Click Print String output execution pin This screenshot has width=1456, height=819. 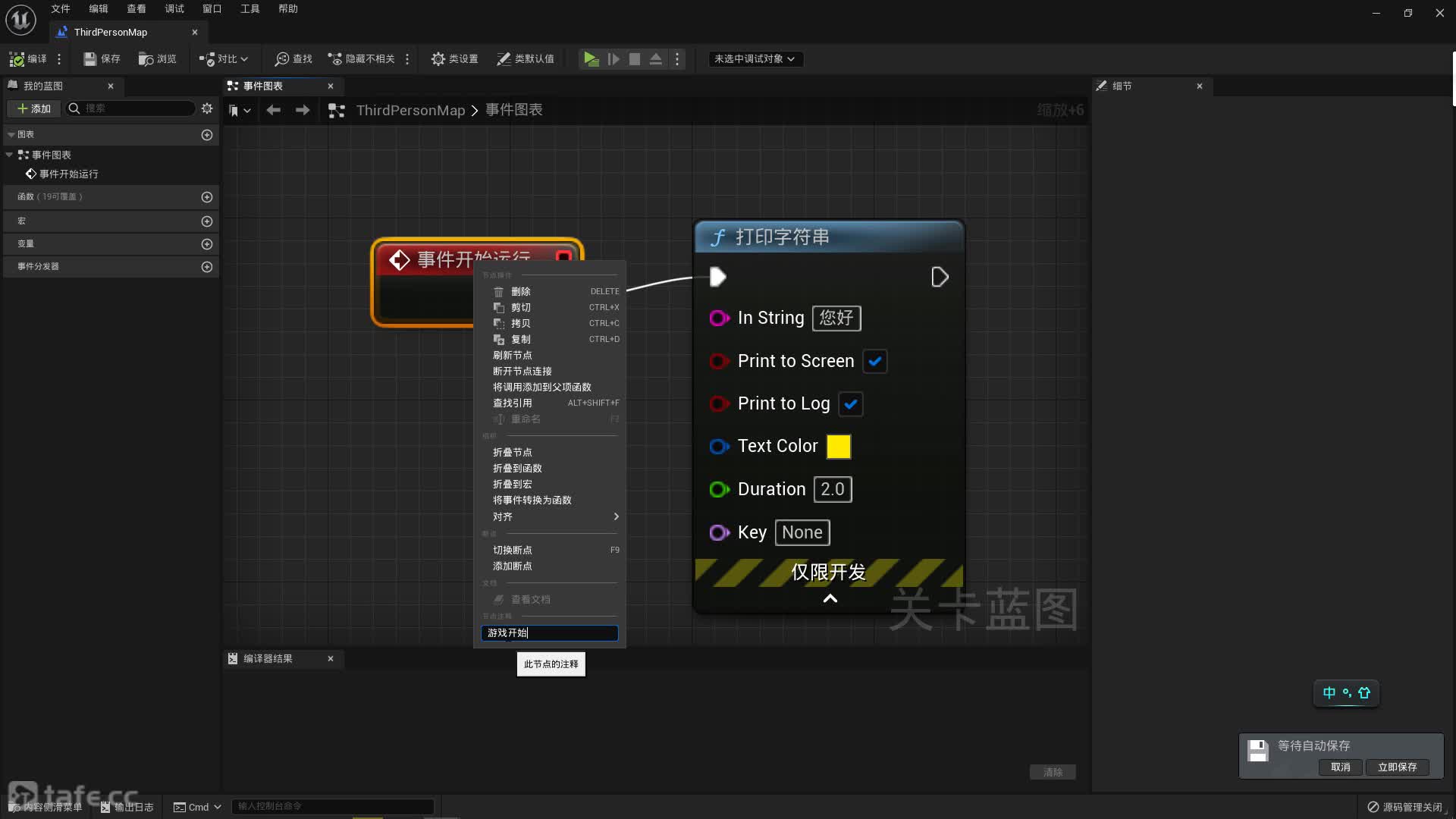point(940,277)
